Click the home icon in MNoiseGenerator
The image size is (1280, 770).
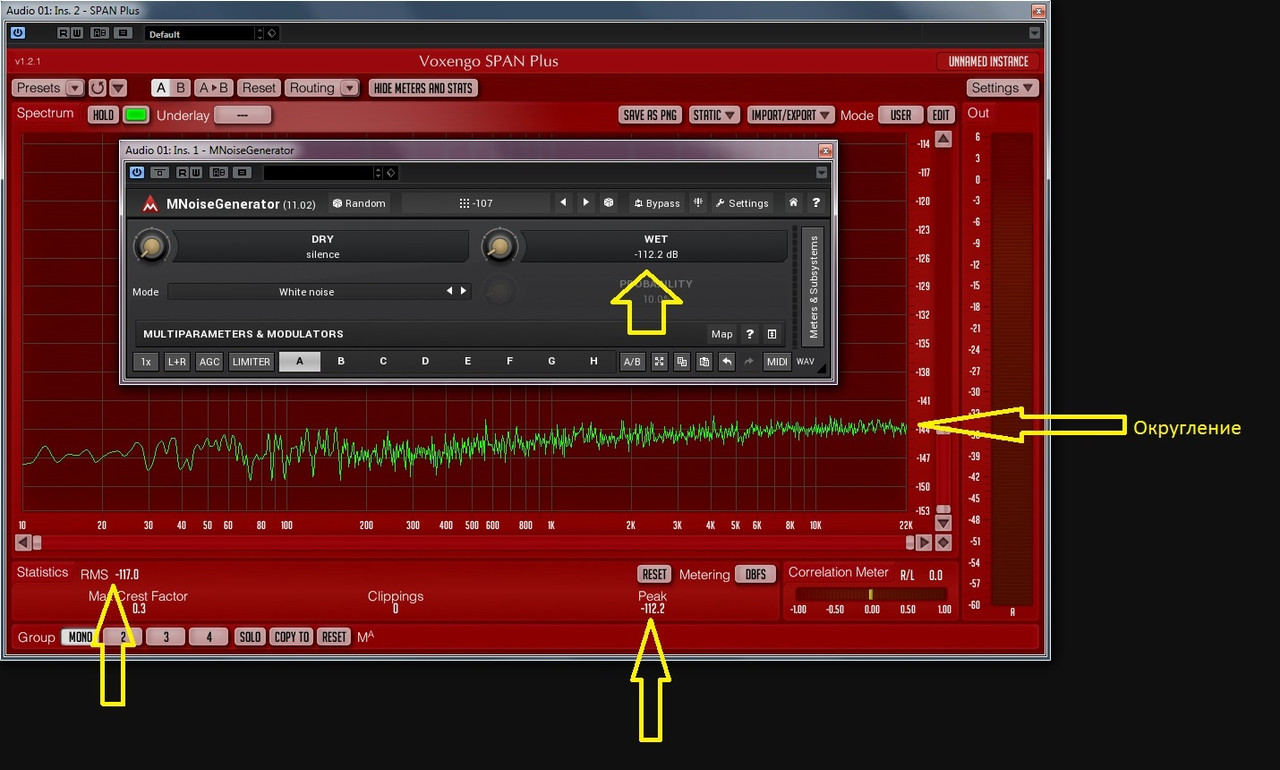click(x=793, y=203)
